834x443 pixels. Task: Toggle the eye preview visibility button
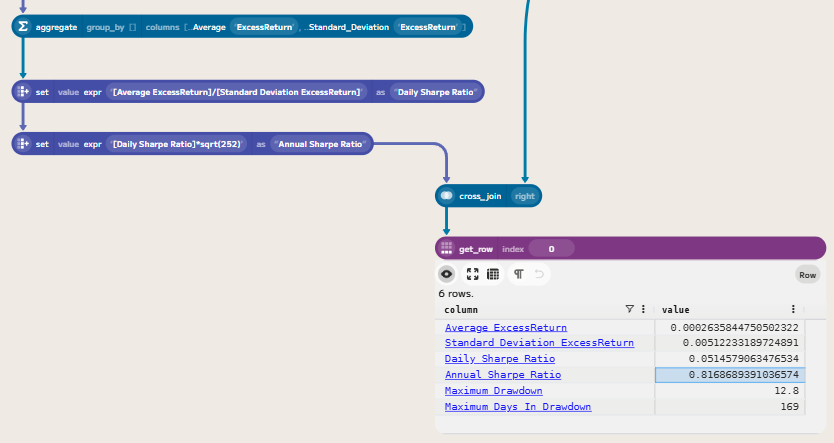[x=447, y=274]
